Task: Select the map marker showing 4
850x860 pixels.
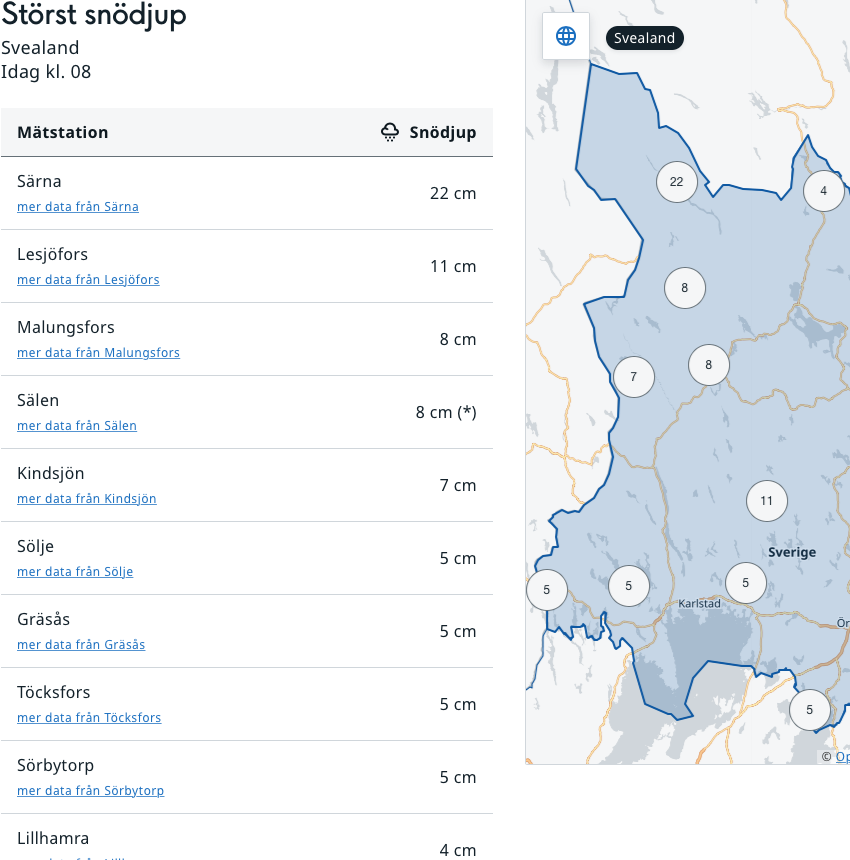Action: pos(824,191)
